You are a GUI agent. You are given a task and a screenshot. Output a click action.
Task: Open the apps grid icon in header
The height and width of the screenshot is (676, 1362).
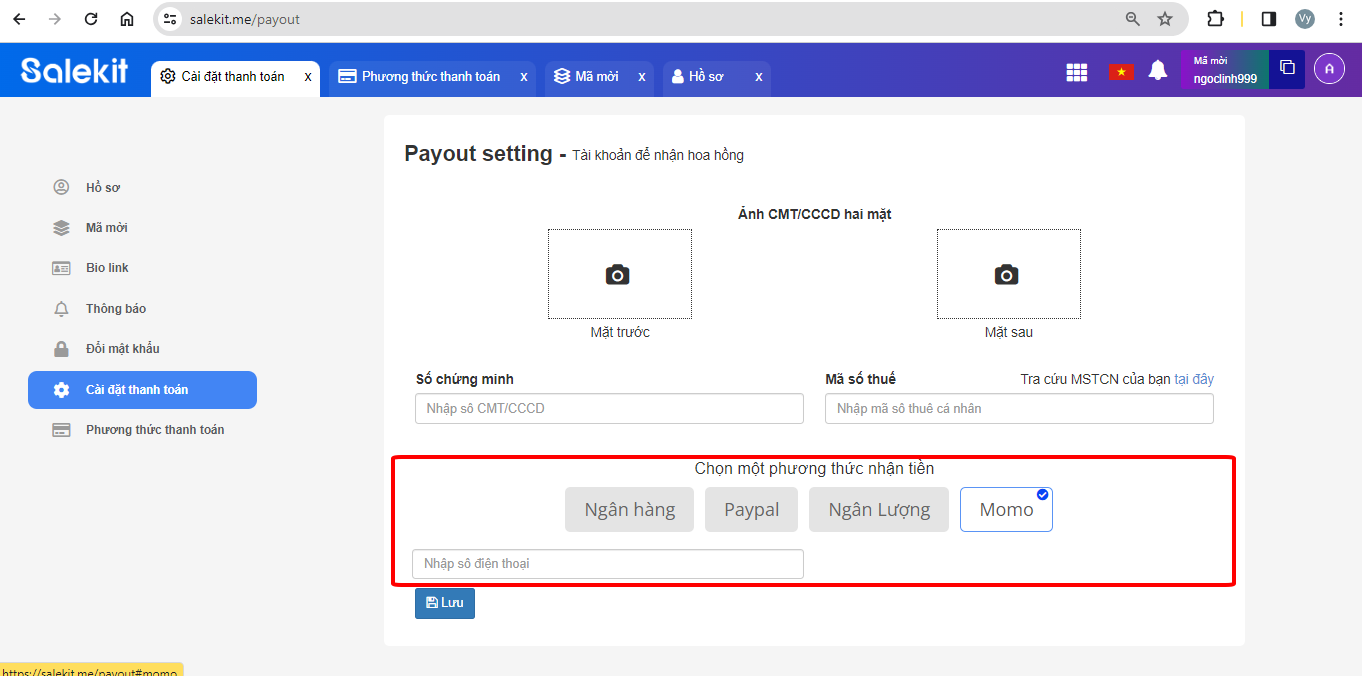pyautogui.click(x=1076, y=72)
